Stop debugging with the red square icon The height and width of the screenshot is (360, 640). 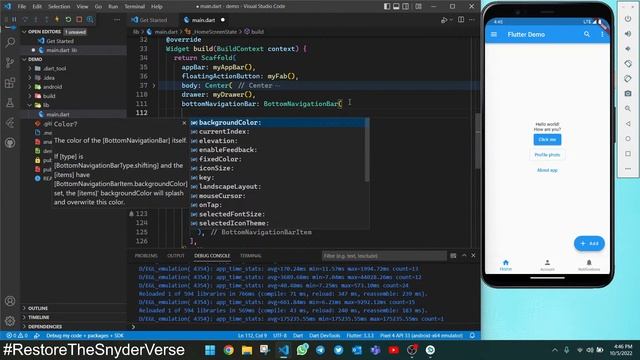coord(79,20)
